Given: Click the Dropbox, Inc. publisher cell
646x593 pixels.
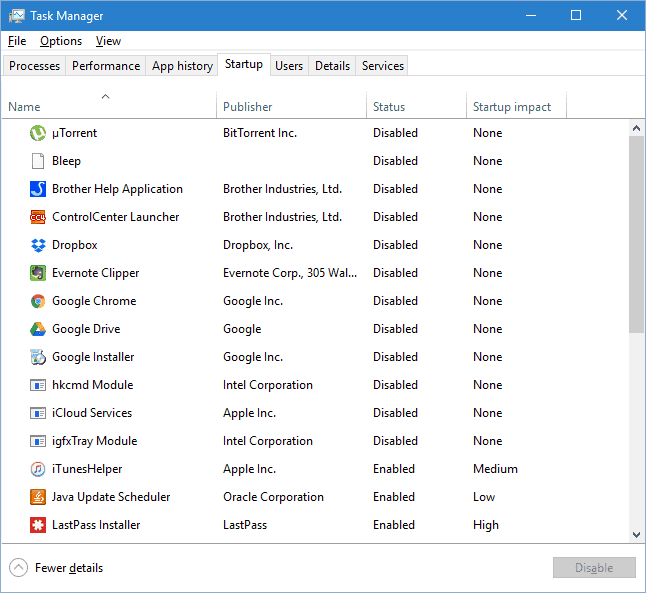Looking at the screenshot, I should tap(258, 245).
